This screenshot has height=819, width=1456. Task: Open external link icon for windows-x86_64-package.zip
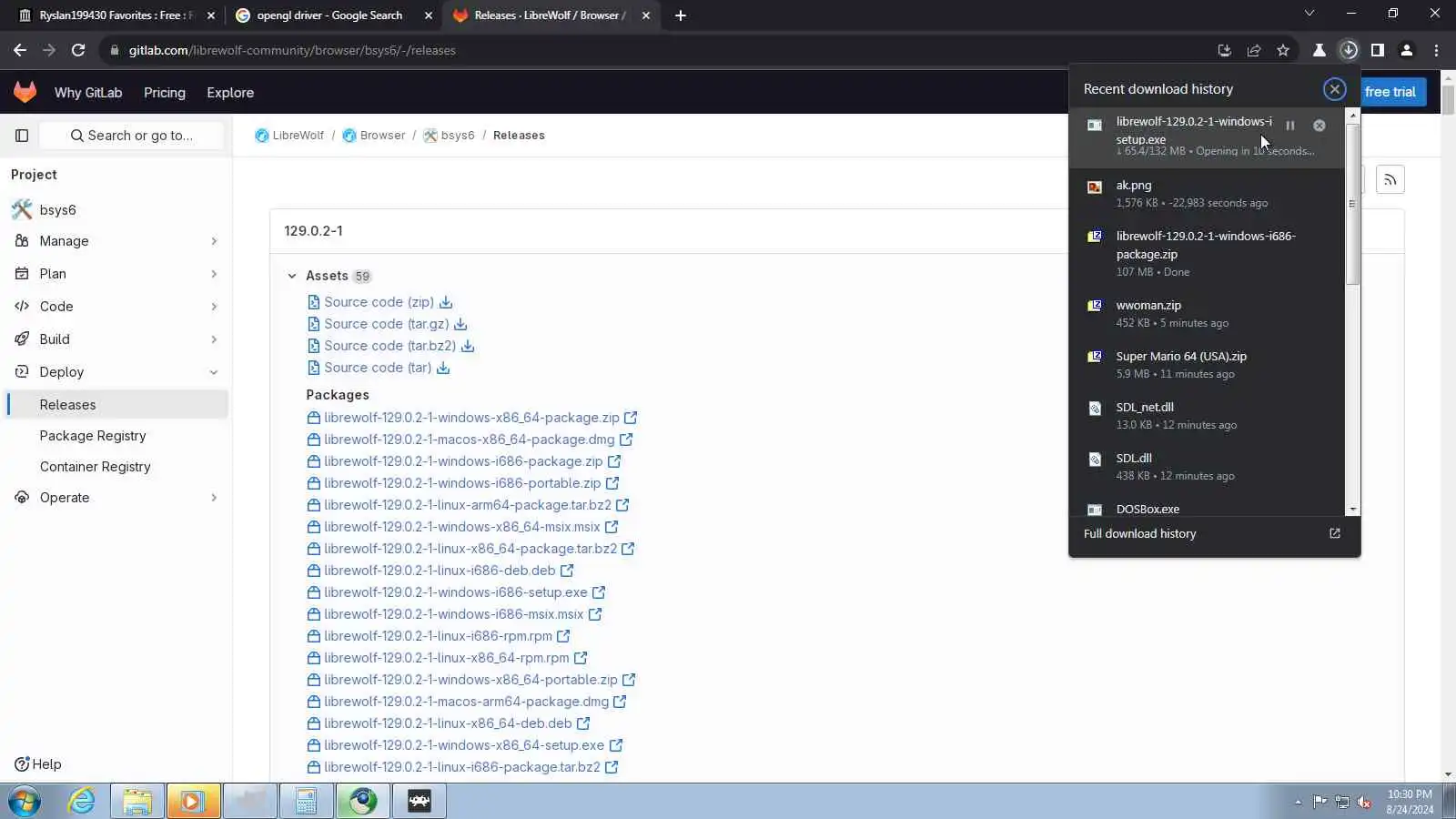[x=631, y=418]
